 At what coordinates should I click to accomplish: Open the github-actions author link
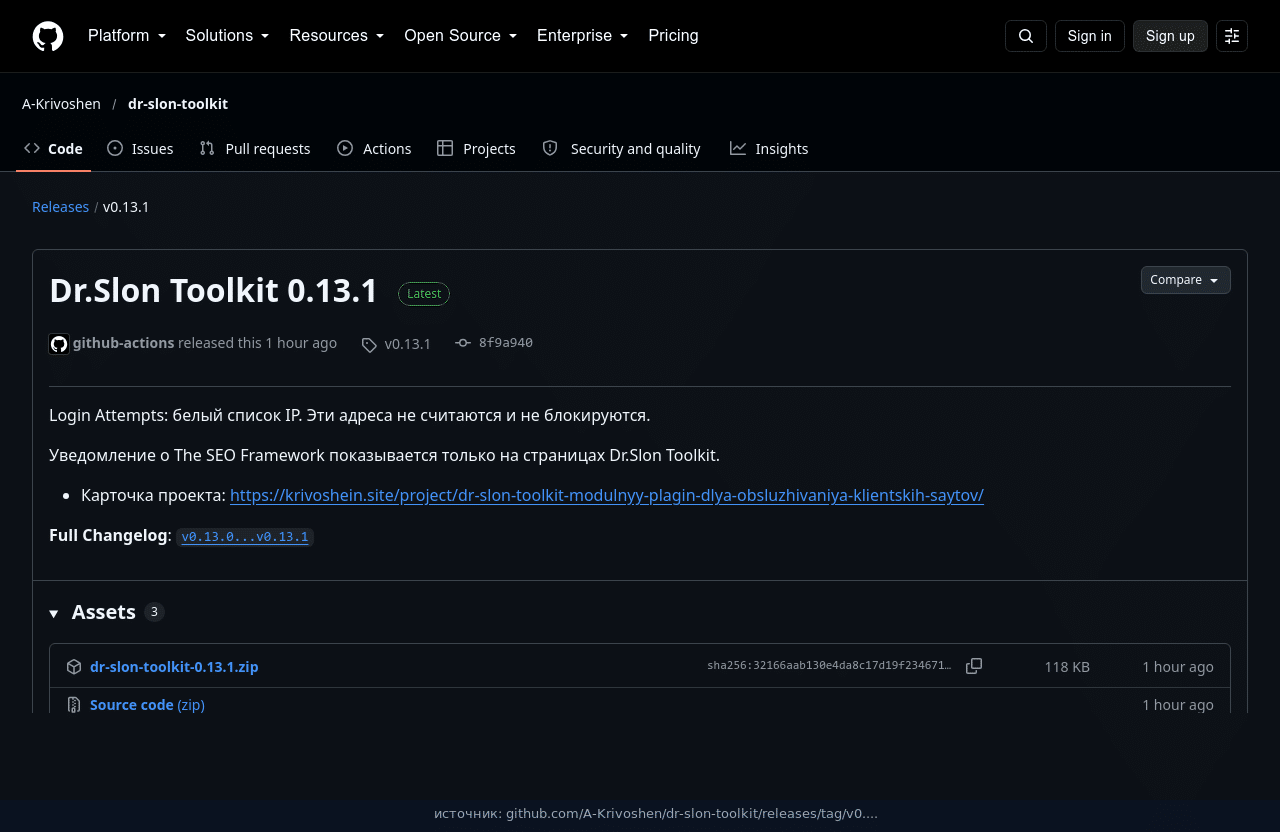tap(123, 343)
